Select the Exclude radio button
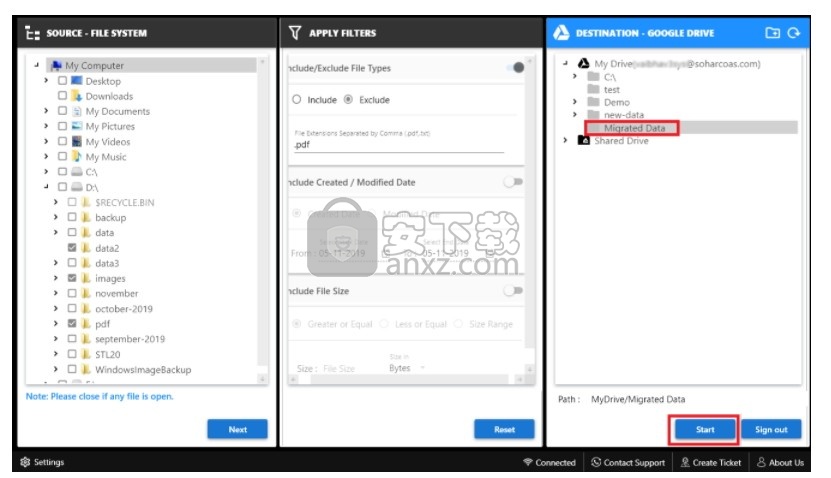 [x=348, y=100]
